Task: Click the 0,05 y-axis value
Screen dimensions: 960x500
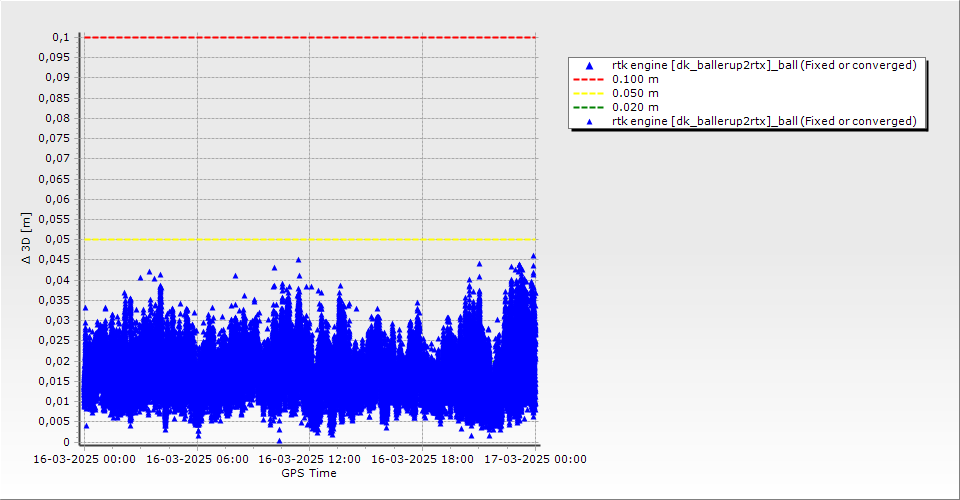Action: pyautogui.click(x=58, y=239)
